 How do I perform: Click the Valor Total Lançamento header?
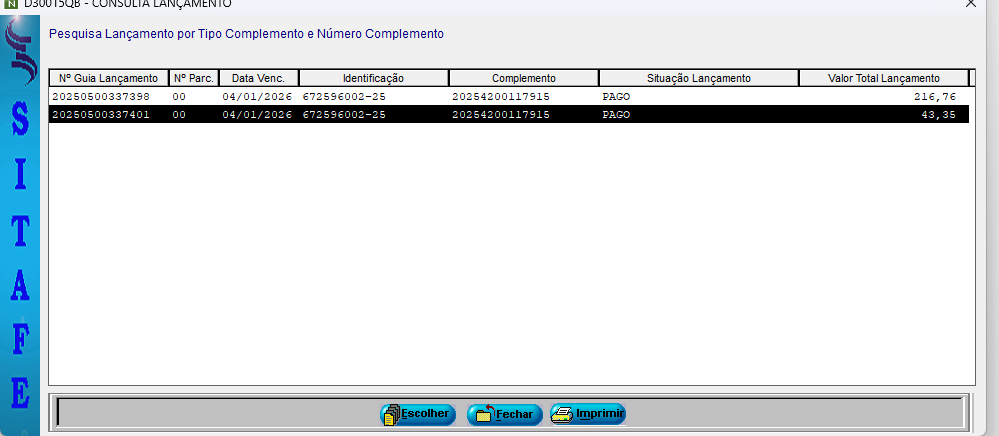pyautogui.click(x=883, y=78)
